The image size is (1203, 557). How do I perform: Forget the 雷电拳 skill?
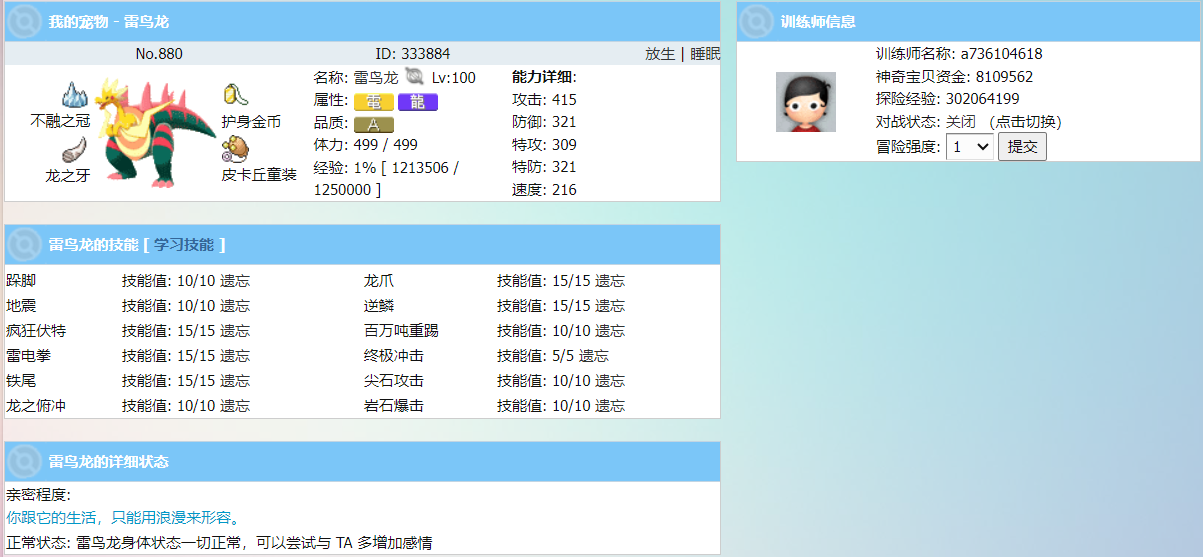tap(235, 356)
